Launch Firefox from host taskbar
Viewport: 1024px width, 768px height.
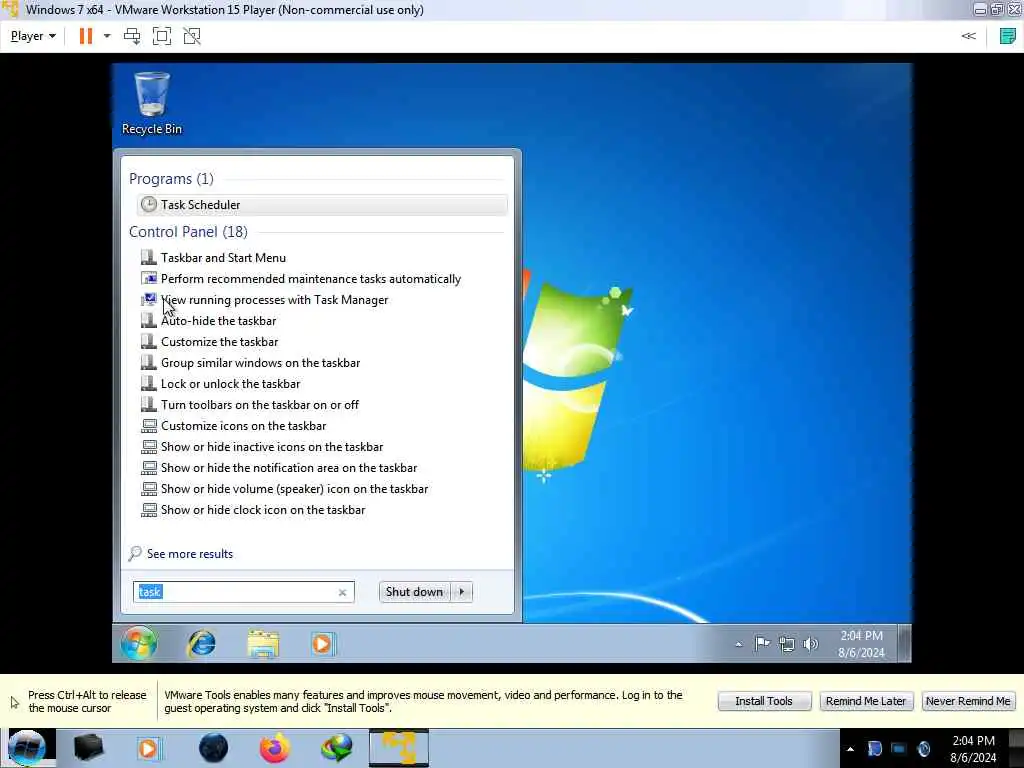point(275,748)
